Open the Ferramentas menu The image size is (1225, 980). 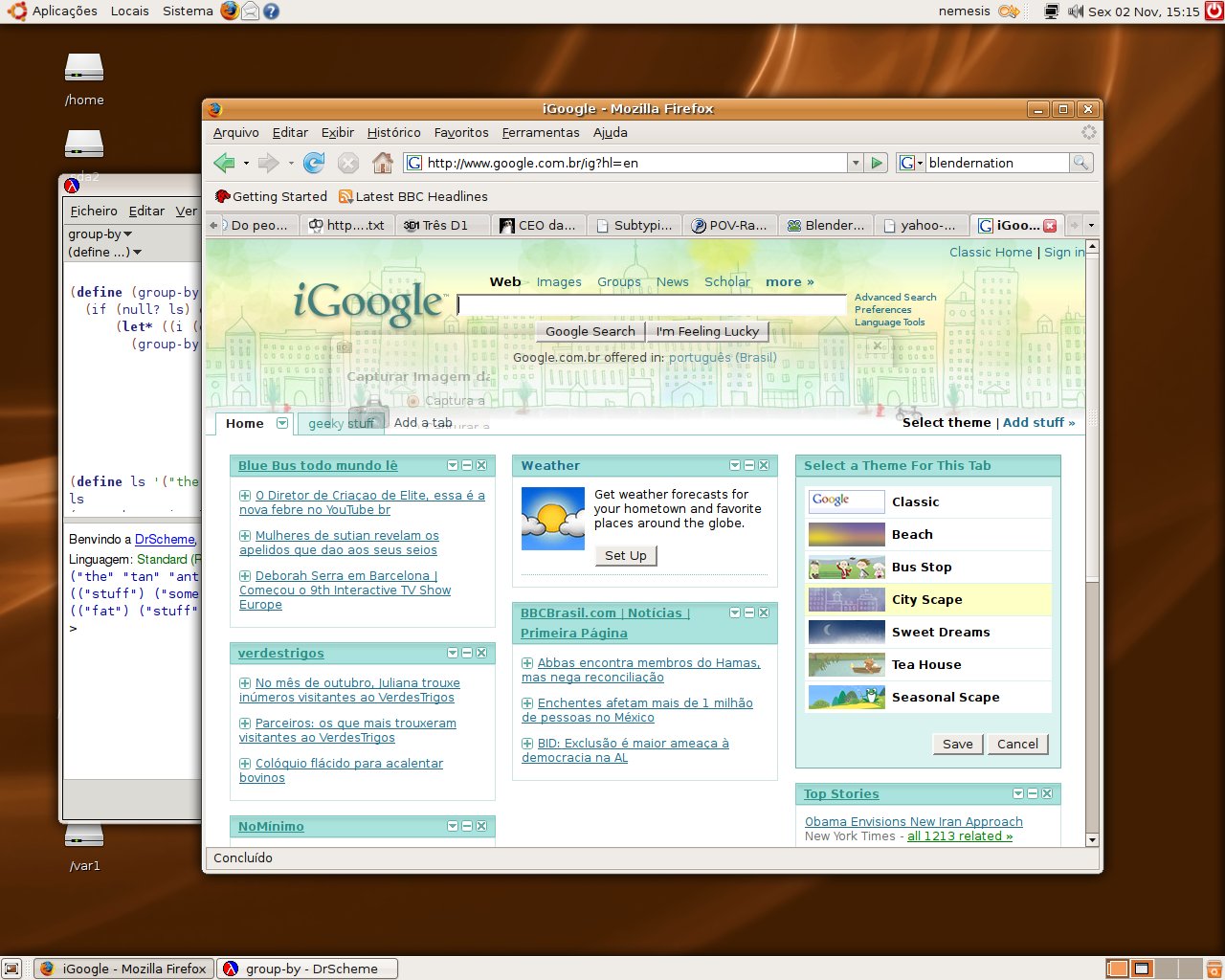pos(540,133)
